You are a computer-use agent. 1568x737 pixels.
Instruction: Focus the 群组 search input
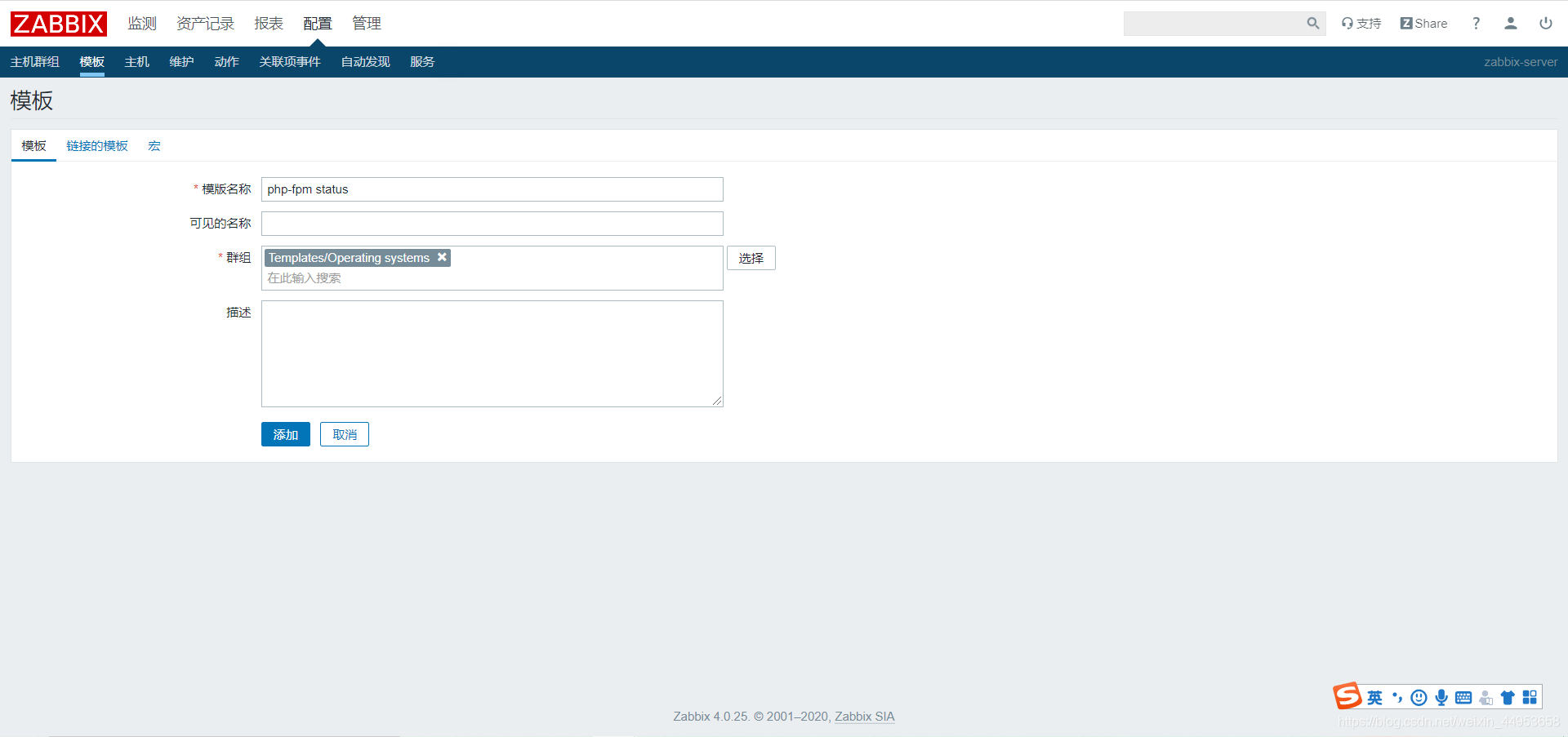click(x=492, y=278)
